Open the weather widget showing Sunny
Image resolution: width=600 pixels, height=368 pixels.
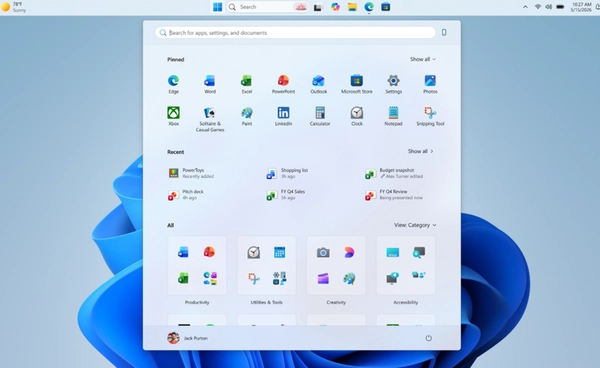(x=14, y=7)
